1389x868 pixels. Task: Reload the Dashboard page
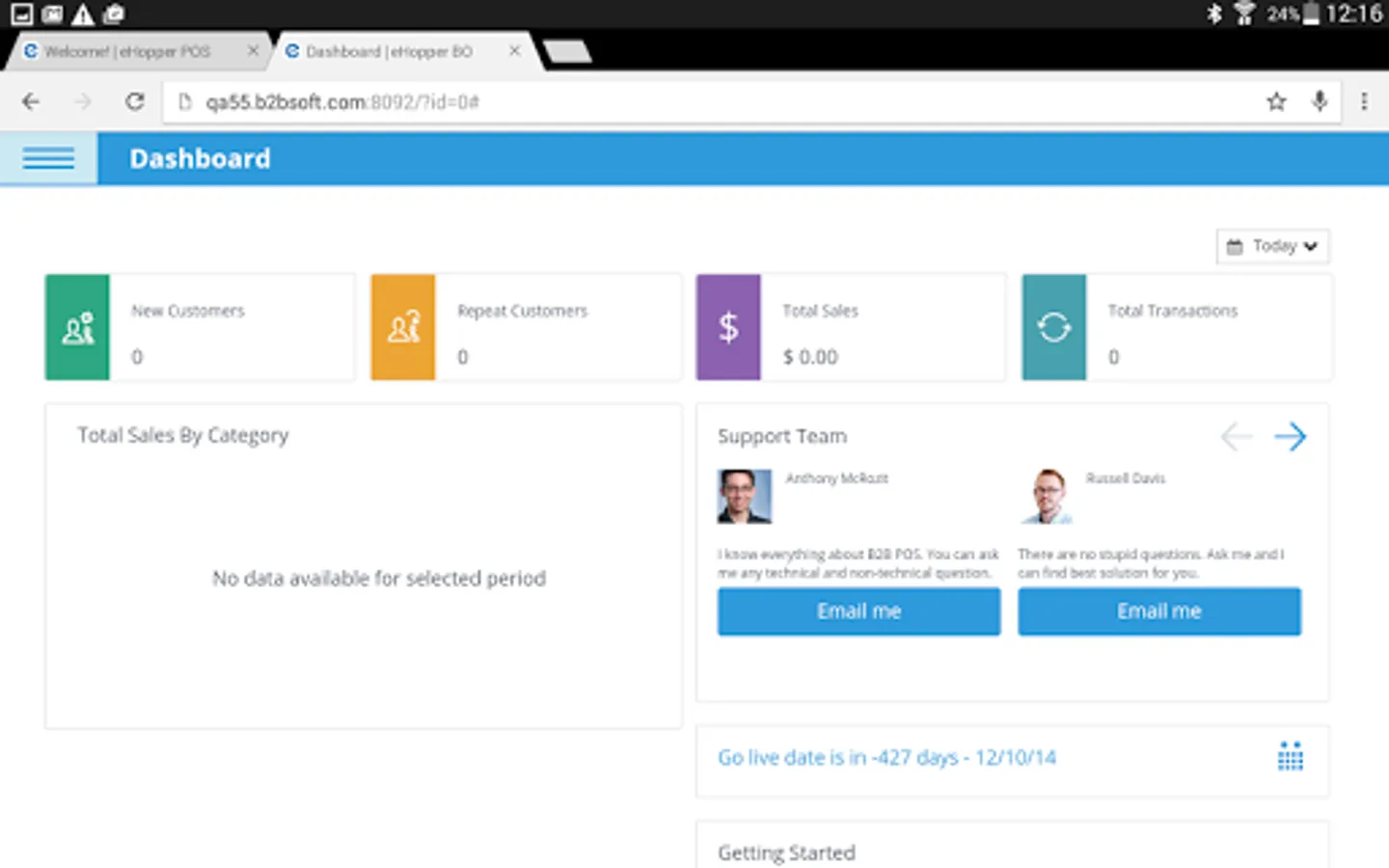point(134,100)
